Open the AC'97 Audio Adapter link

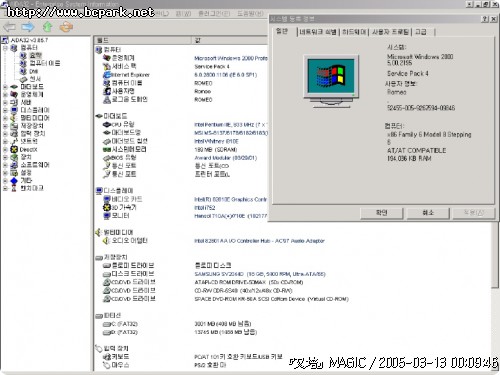pos(259,241)
